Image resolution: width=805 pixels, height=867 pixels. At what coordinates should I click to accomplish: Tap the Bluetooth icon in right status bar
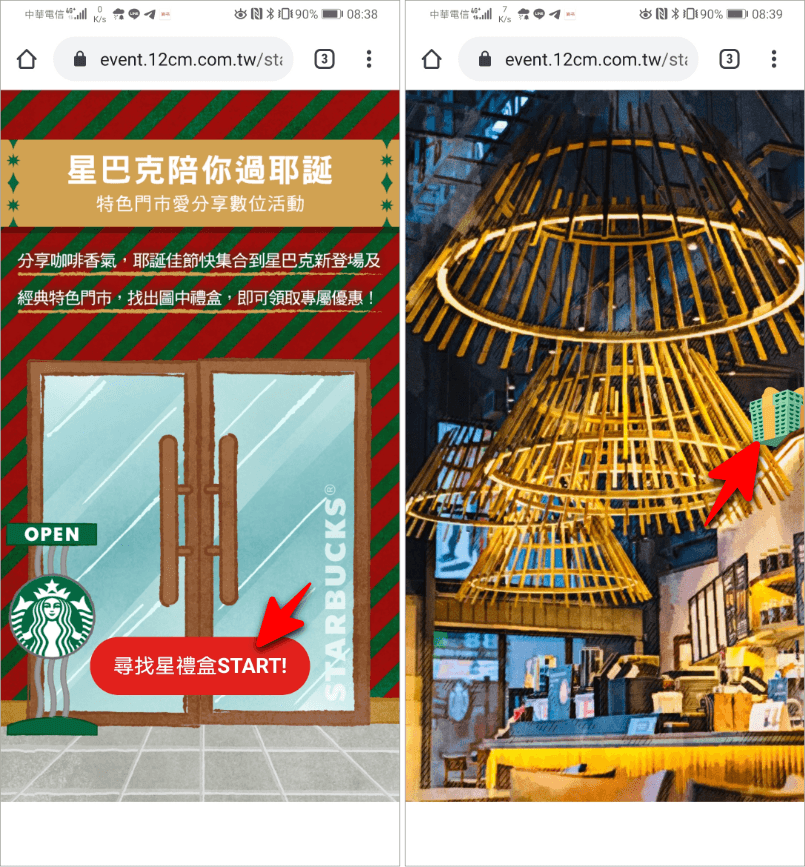coord(675,14)
